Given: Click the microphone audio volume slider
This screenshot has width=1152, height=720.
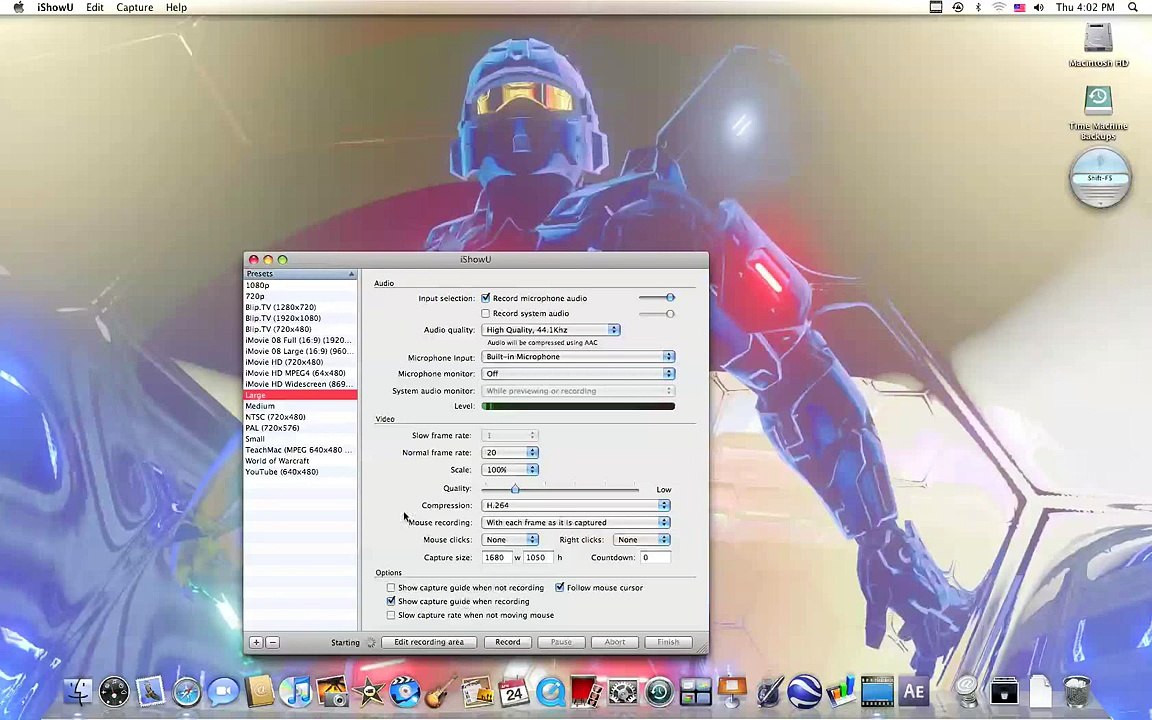Looking at the screenshot, I should click(657, 298).
